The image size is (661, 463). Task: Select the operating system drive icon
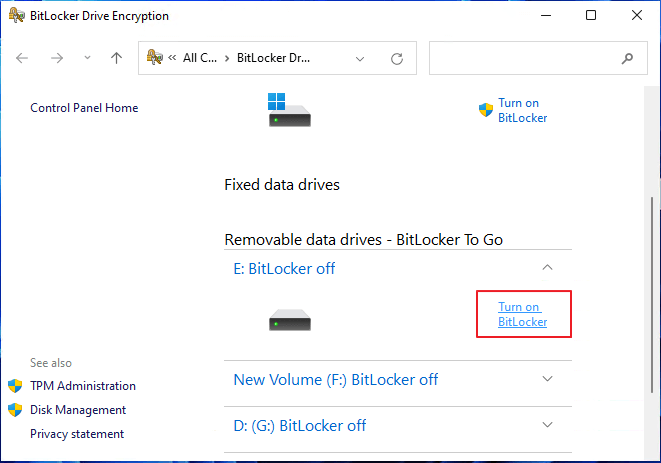(x=290, y=110)
